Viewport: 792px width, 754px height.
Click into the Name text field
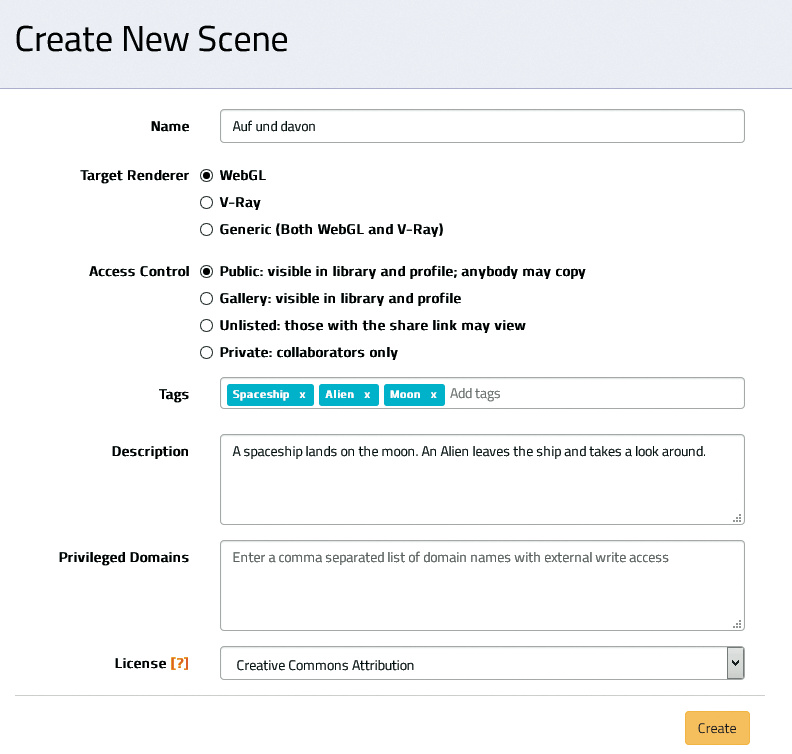(482, 126)
